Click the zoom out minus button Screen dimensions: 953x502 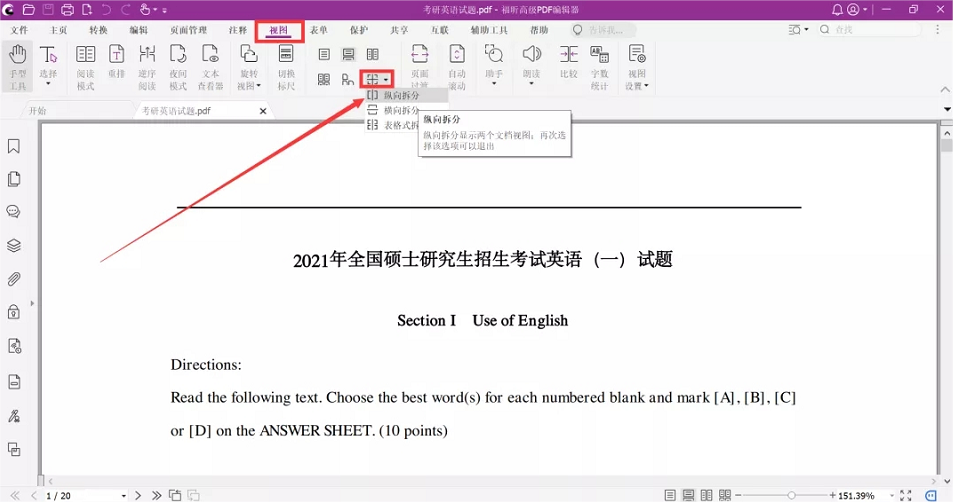[x=738, y=495]
